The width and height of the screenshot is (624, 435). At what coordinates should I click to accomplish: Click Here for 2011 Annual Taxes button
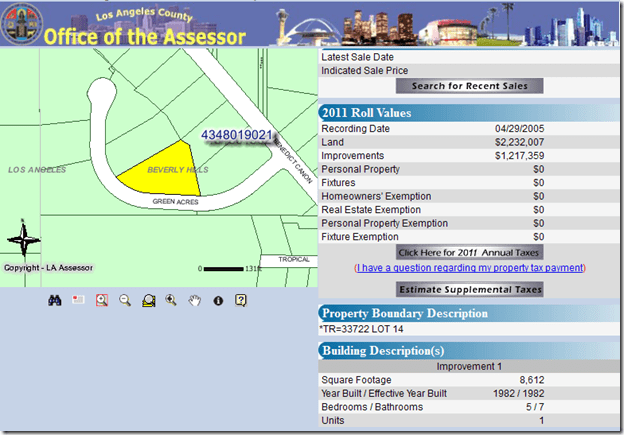pos(469,252)
